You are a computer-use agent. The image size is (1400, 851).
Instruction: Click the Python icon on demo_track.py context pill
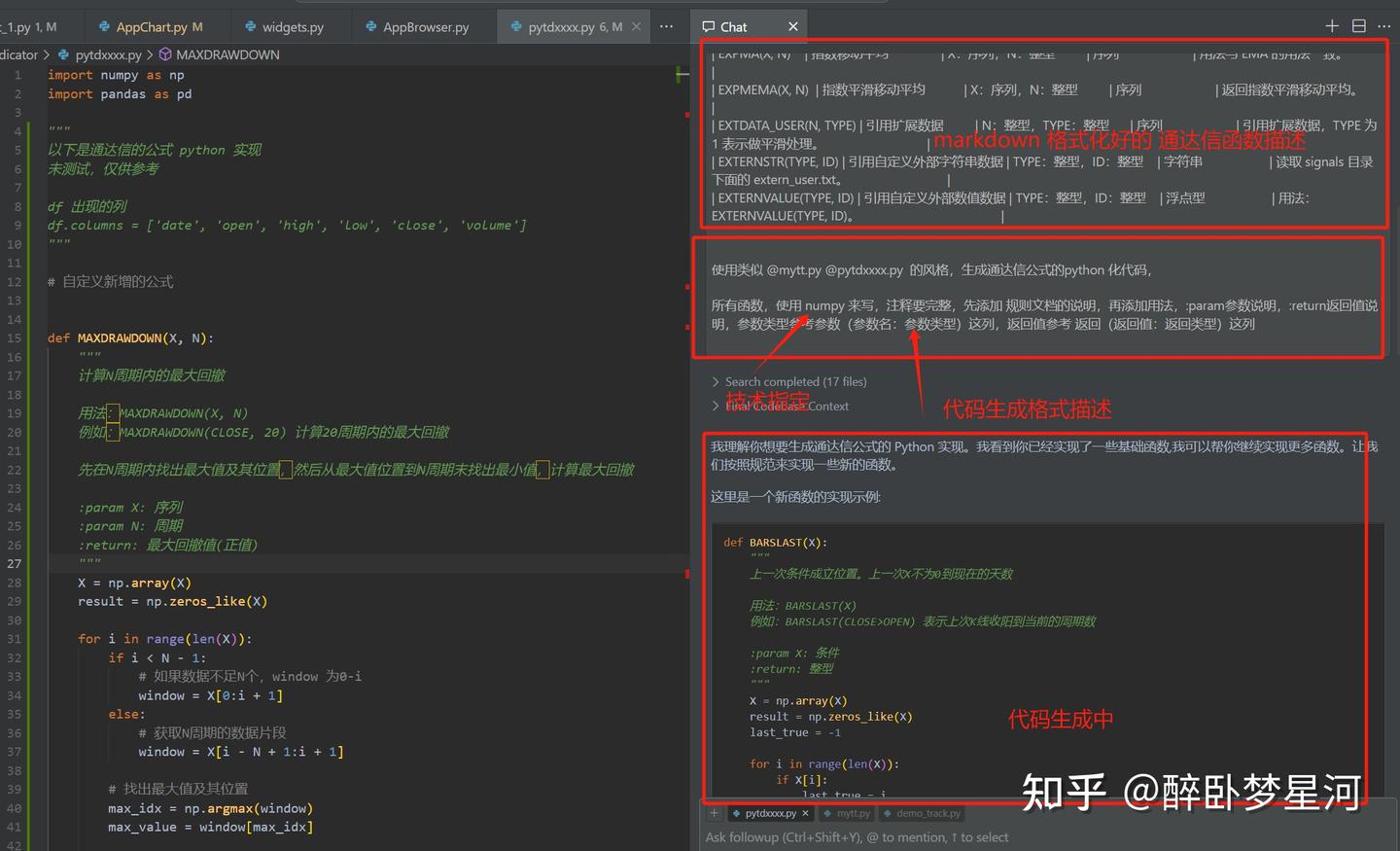[x=888, y=813]
